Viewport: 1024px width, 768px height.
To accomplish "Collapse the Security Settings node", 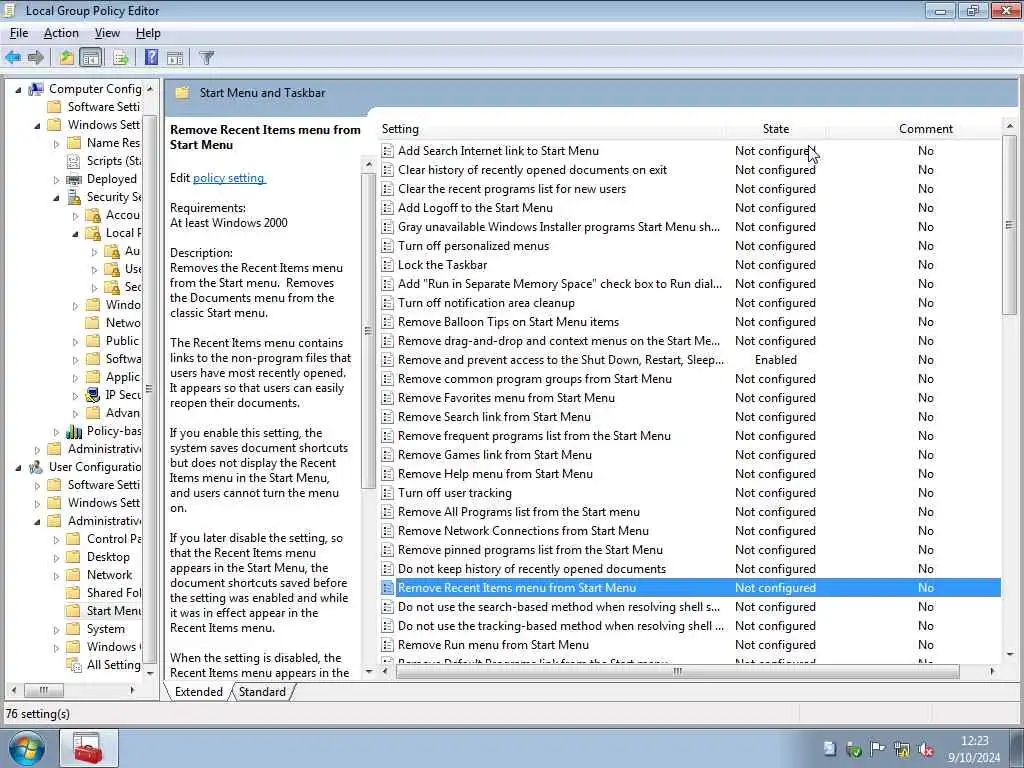I will coord(56,197).
